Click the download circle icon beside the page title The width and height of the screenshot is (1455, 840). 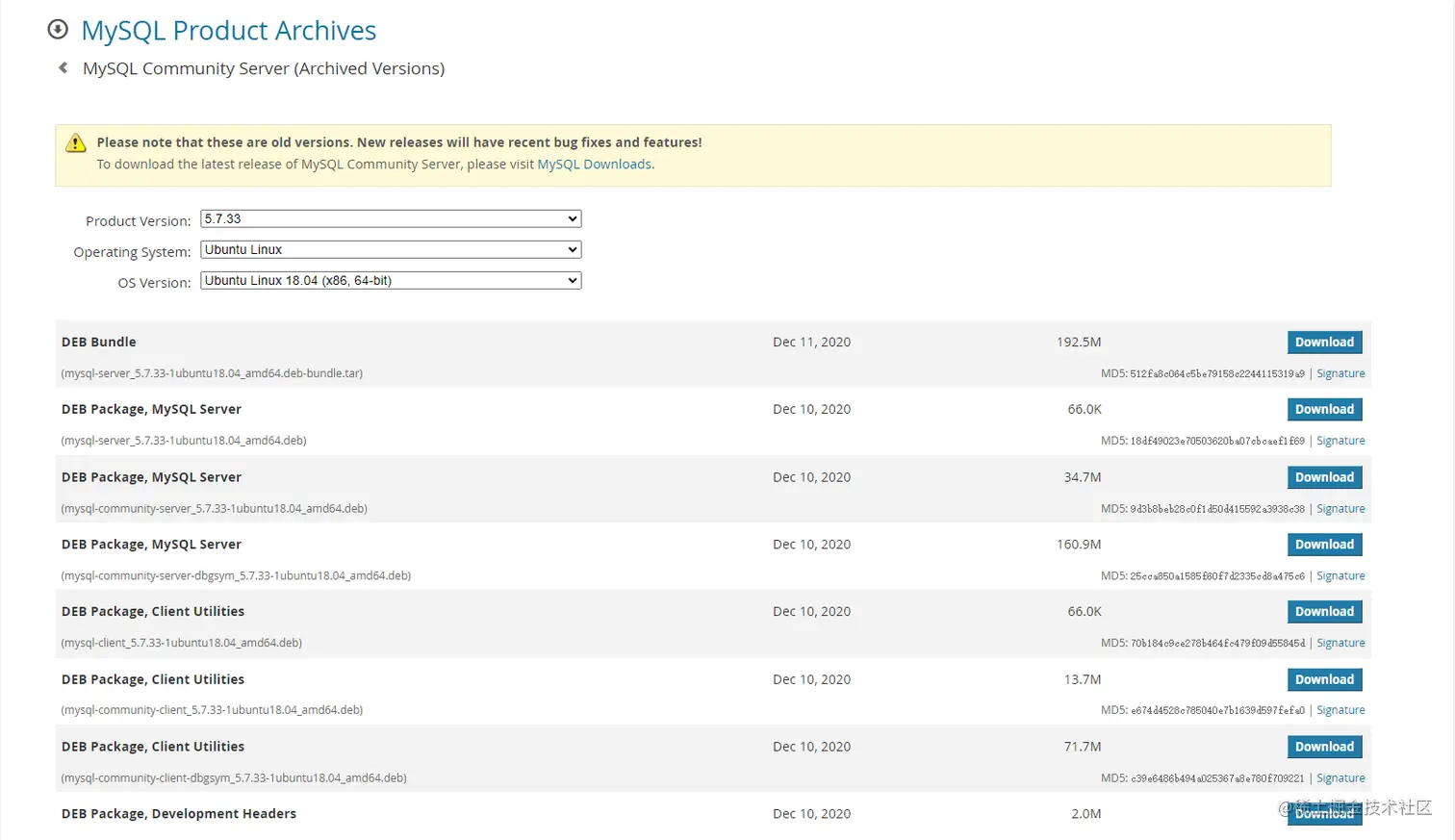pos(58,30)
